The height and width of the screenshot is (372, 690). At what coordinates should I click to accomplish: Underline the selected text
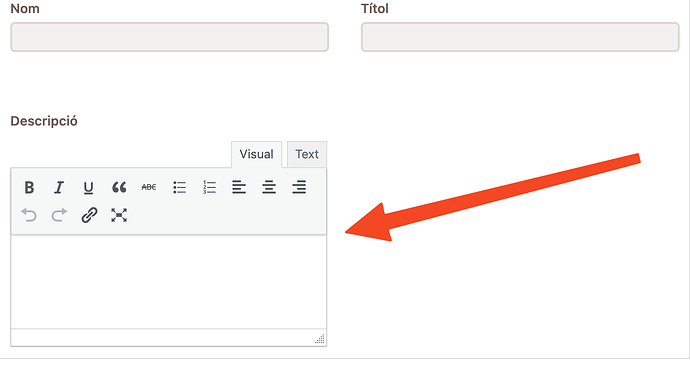click(88, 188)
